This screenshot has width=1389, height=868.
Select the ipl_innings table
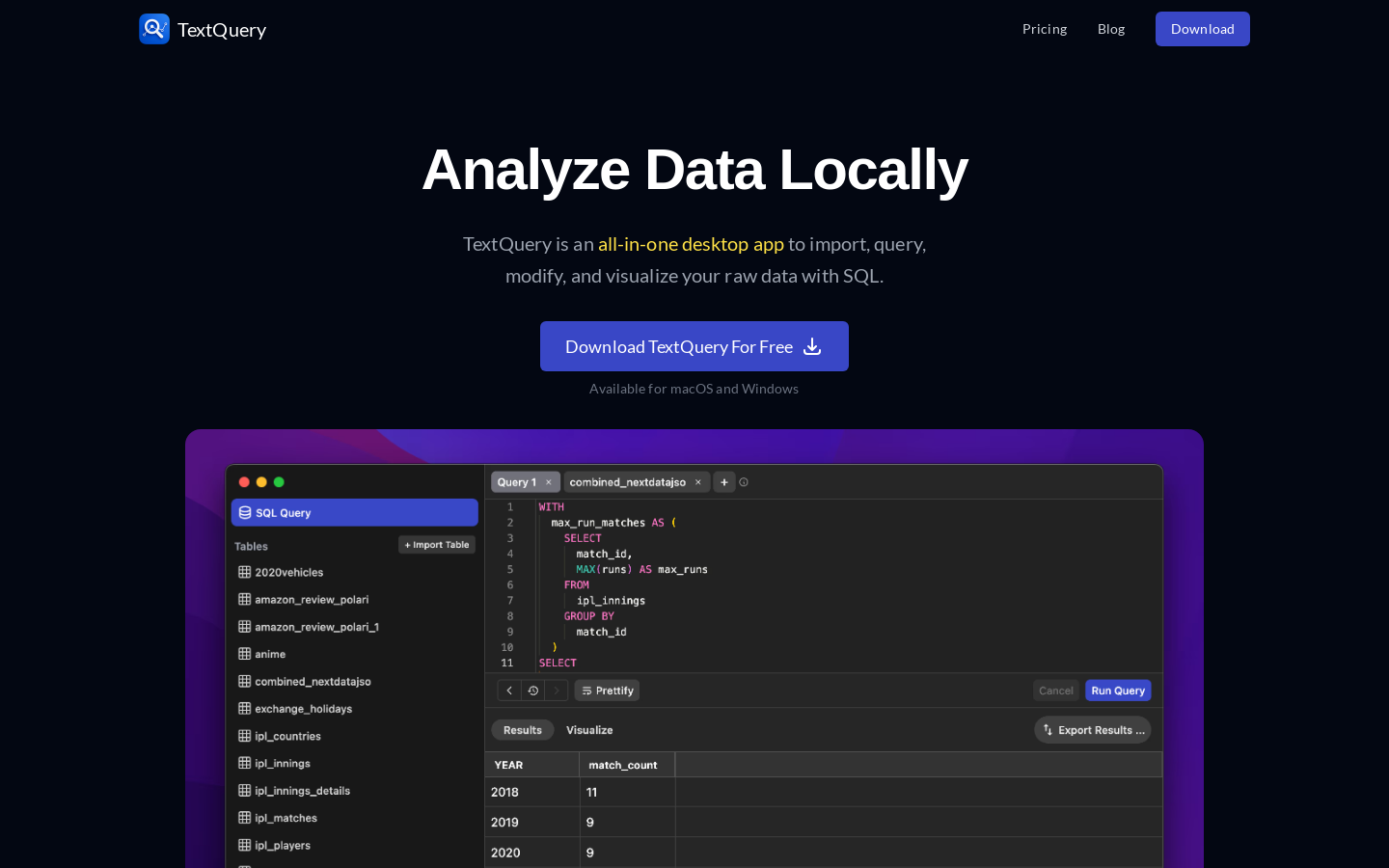point(282,763)
